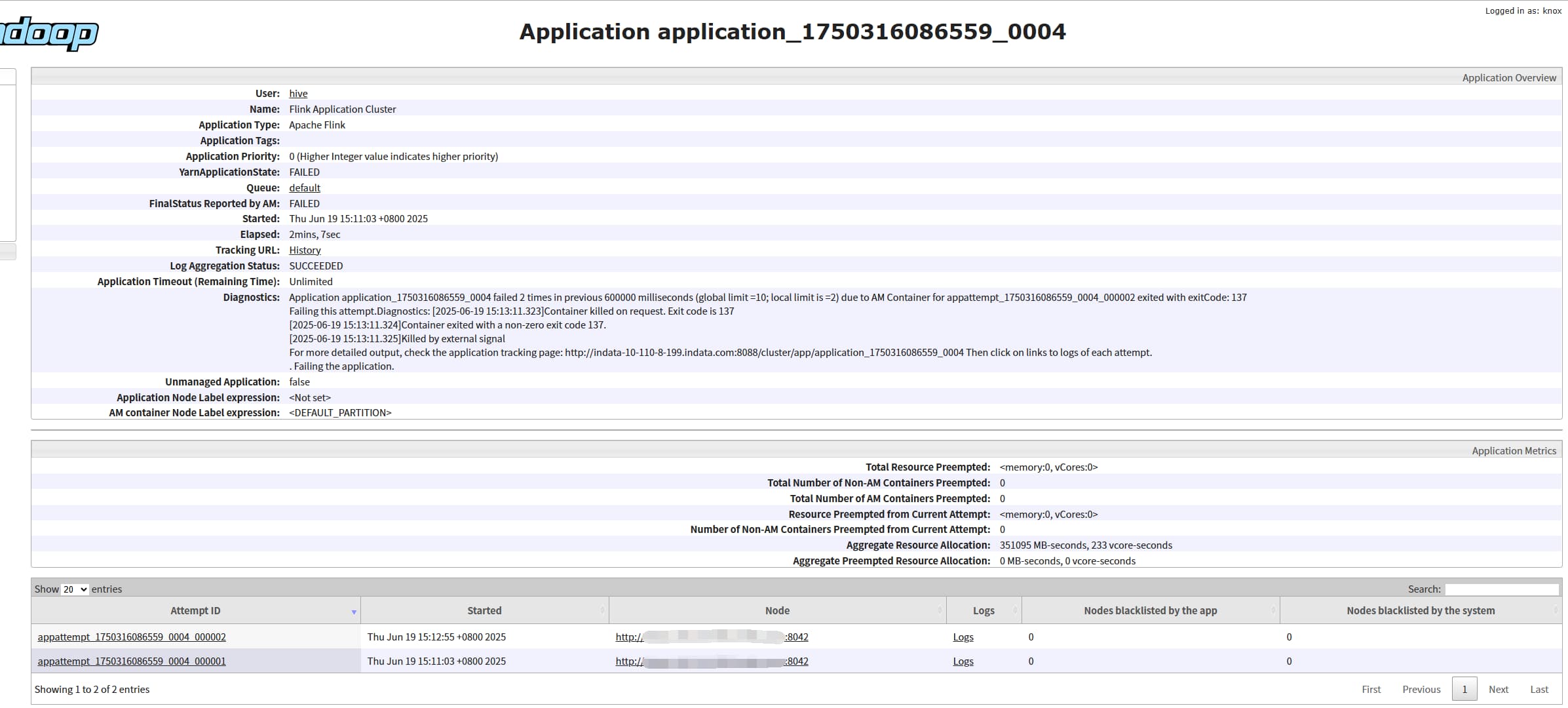
Task: Sort by Attempt ID column arrow
Action: click(x=354, y=612)
